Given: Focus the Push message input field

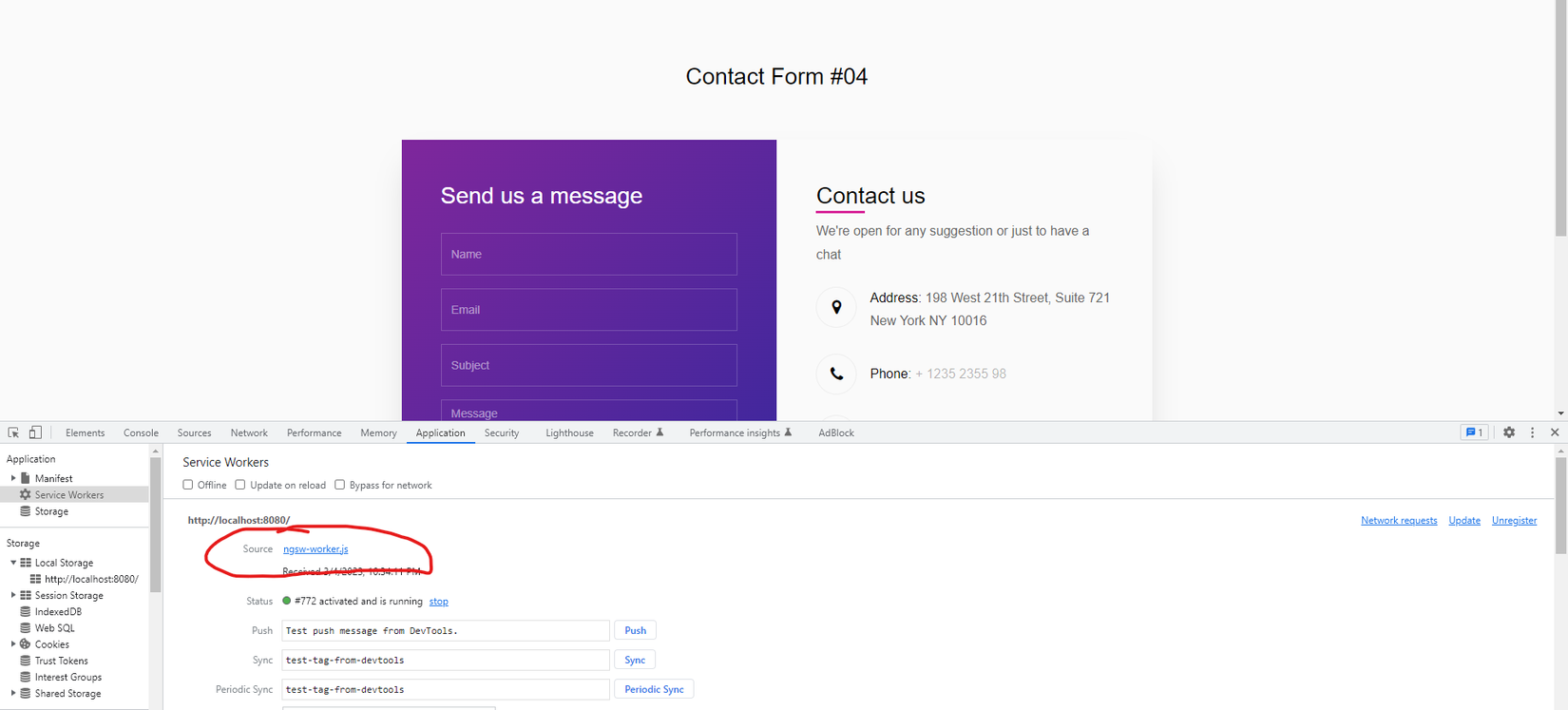Looking at the screenshot, I should pos(446,630).
